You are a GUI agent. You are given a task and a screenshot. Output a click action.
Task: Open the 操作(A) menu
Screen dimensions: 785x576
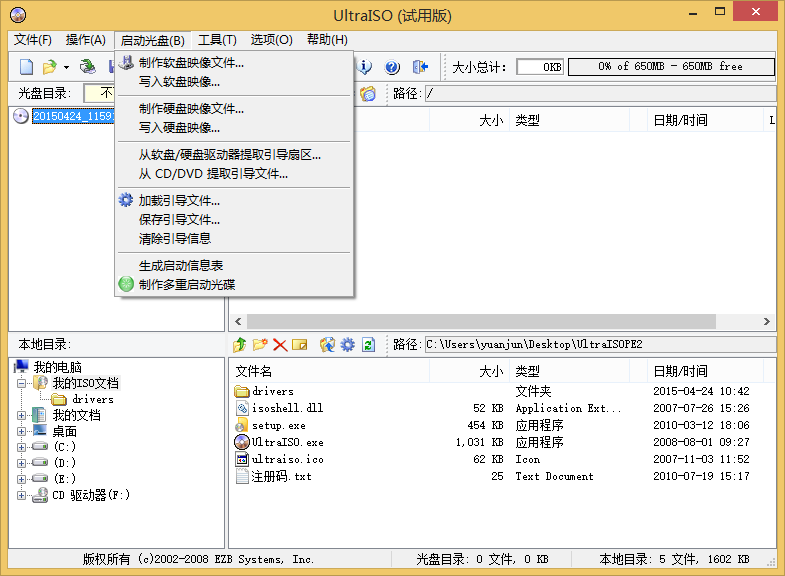tap(86, 40)
